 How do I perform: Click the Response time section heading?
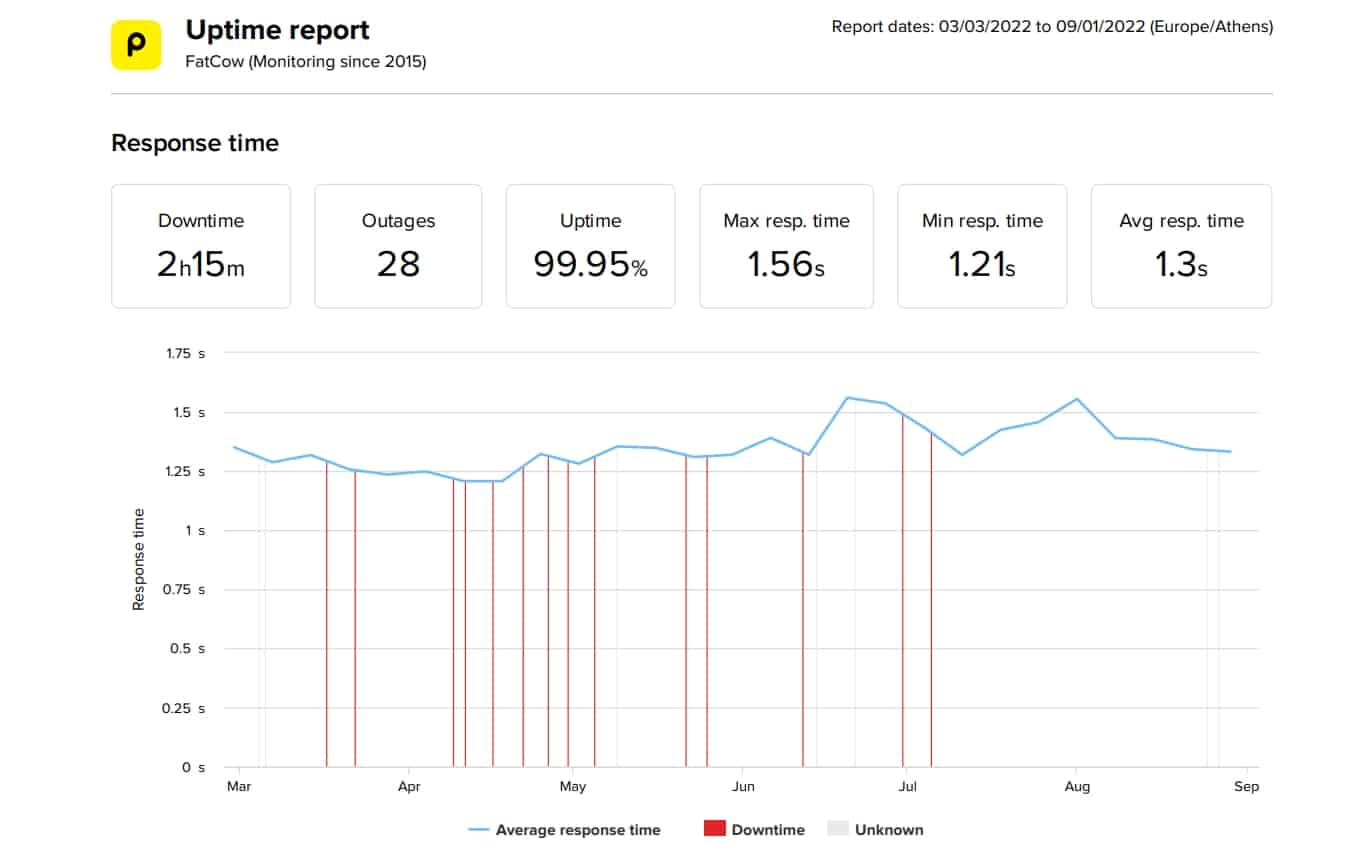[x=195, y=143]
